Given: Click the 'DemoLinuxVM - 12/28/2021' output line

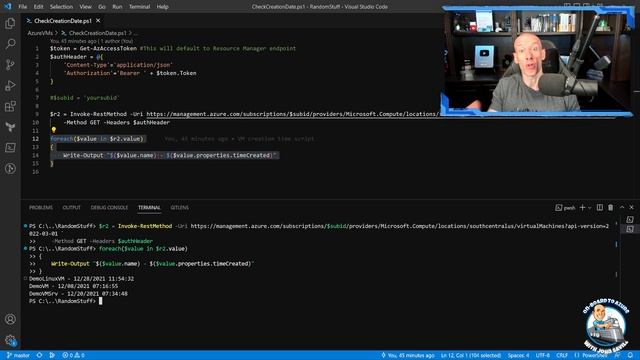Looking at the screenshot, I should click(x=81, y=279).
